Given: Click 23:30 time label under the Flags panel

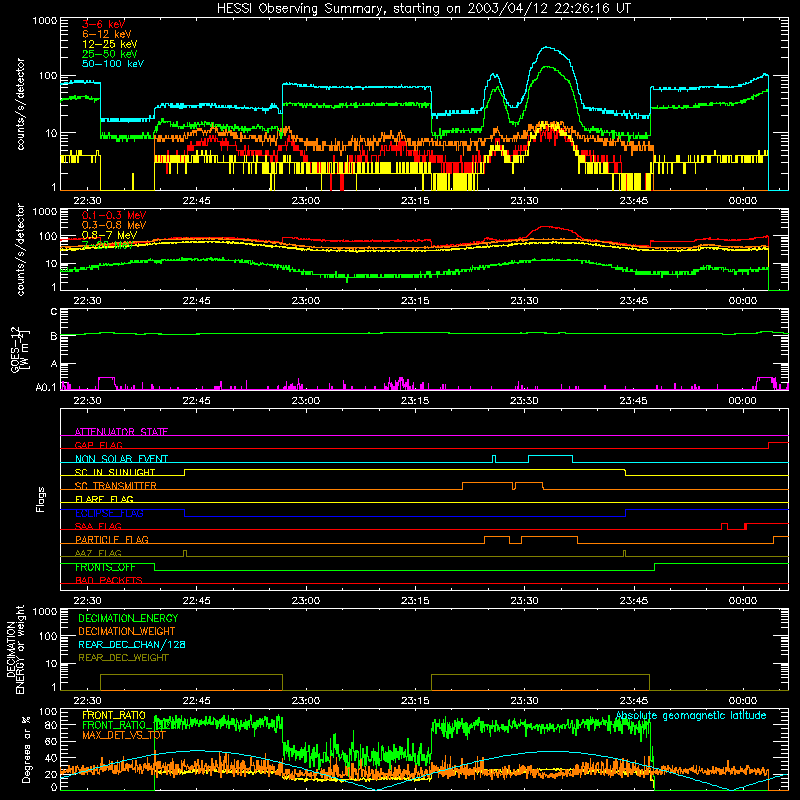Looking at the screenshot, I should (x=524, y=601).
